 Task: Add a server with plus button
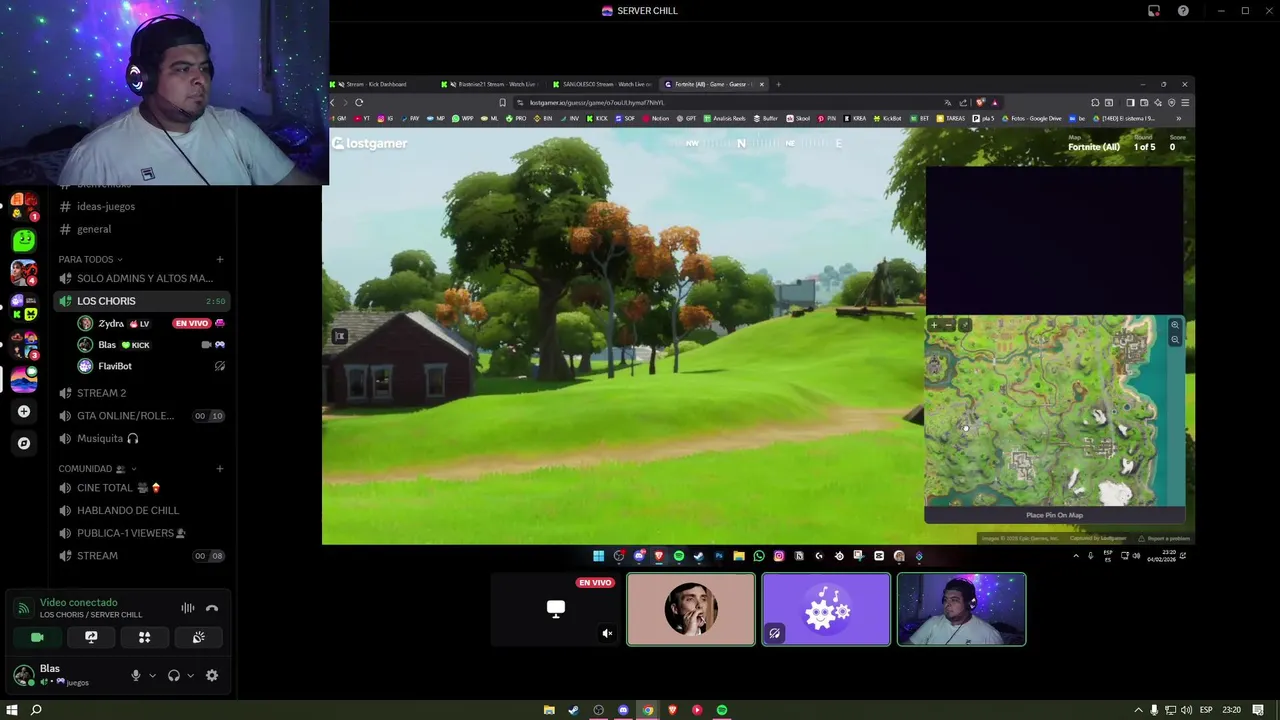click(24, 411)
